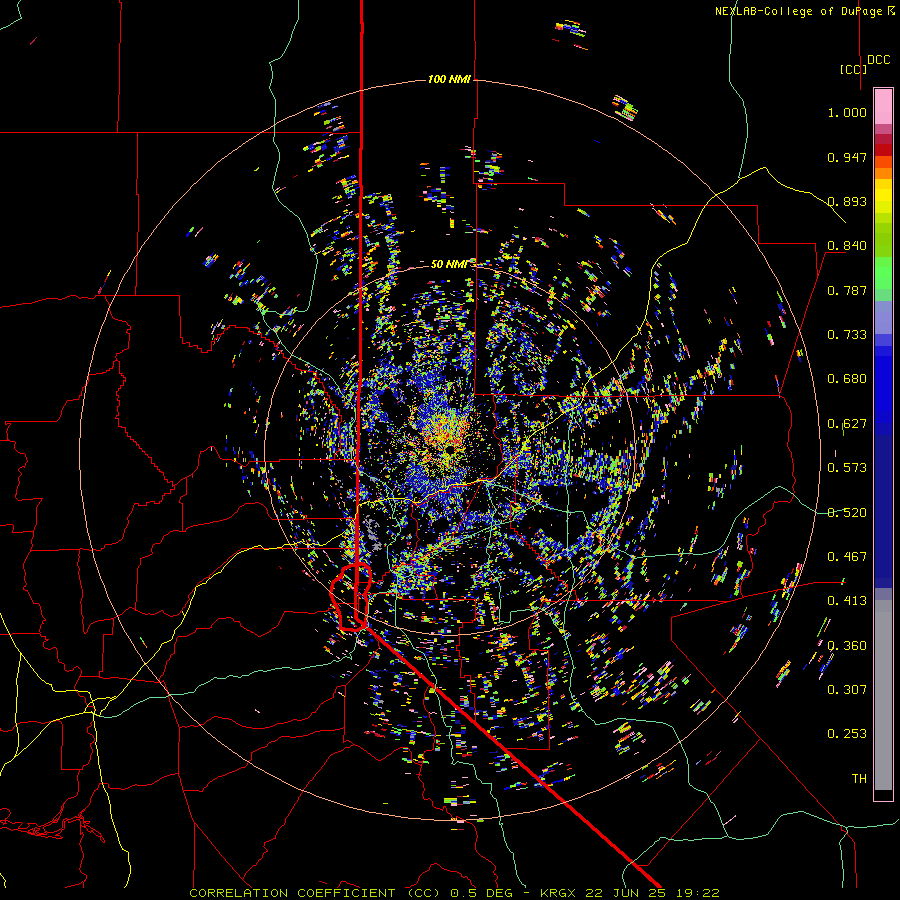
Task: Click the 50 NMI range ring label
Action: [449, 264]
